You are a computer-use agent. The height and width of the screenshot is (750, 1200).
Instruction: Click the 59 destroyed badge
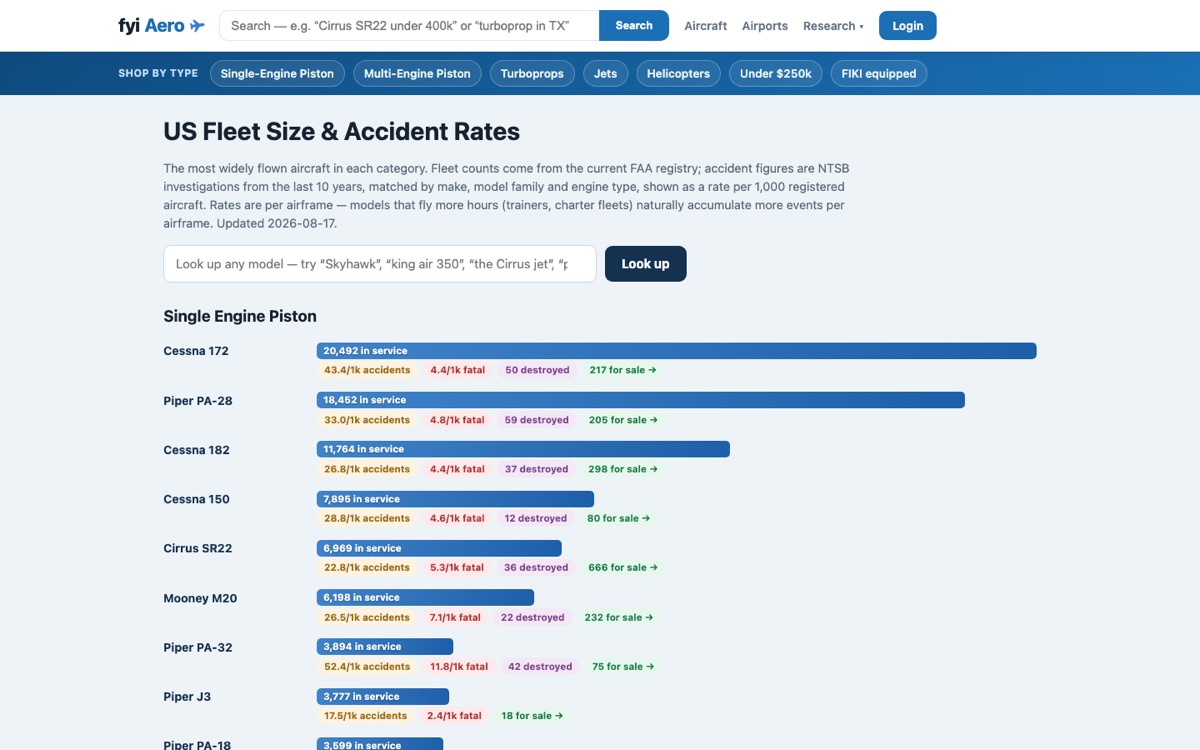click(x=537, y=420)
